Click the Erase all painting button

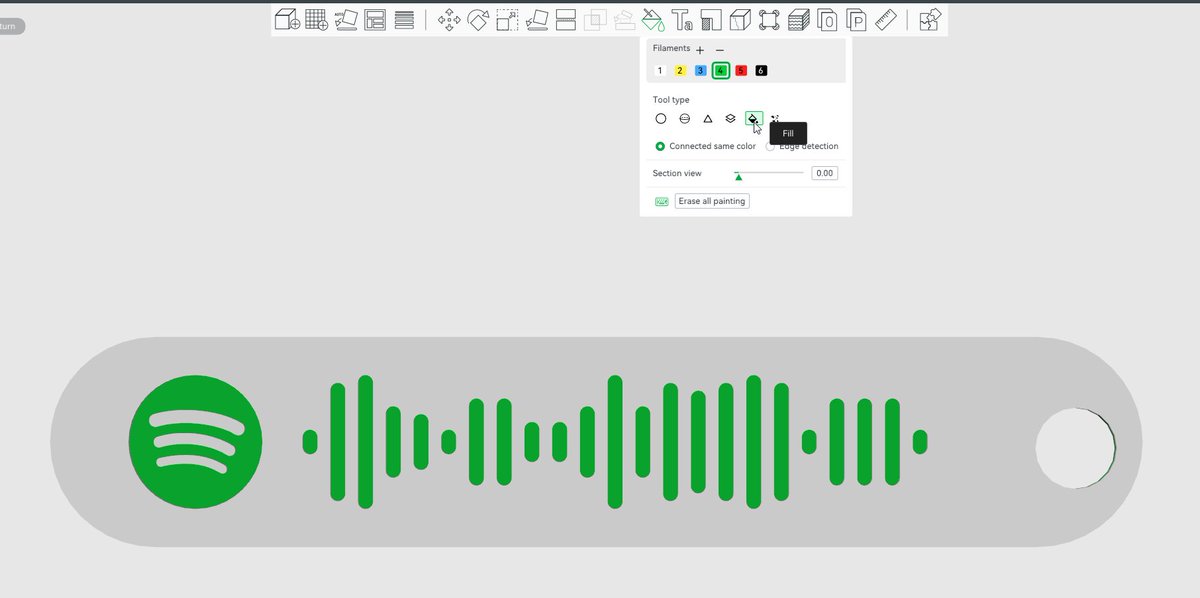[712, 201]
